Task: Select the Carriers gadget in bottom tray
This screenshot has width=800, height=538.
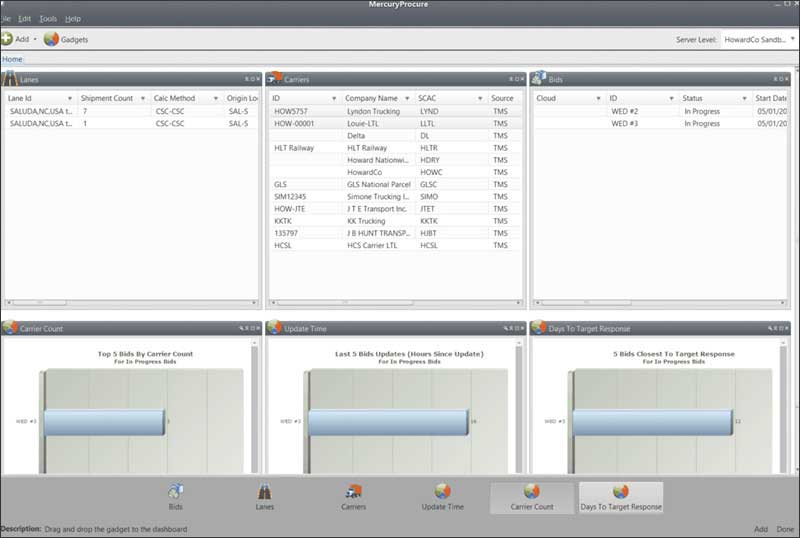Action: (x=354, y=497)
